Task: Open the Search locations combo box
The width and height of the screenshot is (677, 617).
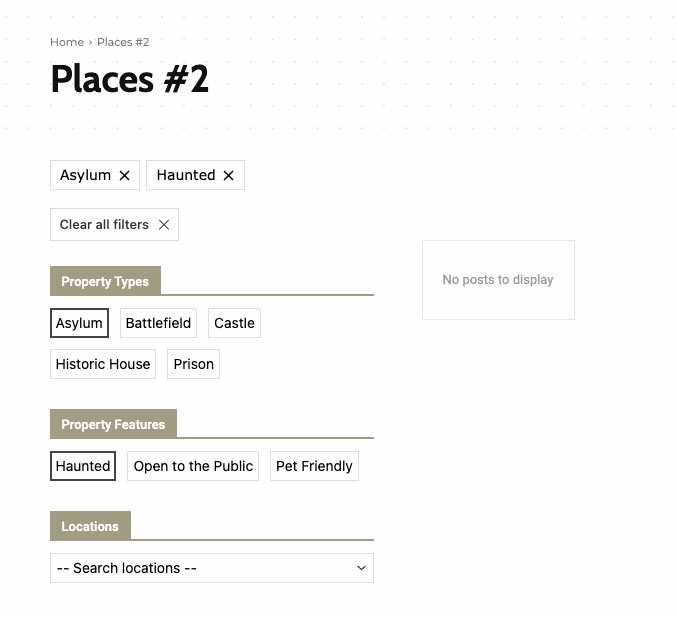Action: click(x=212, y=568)
